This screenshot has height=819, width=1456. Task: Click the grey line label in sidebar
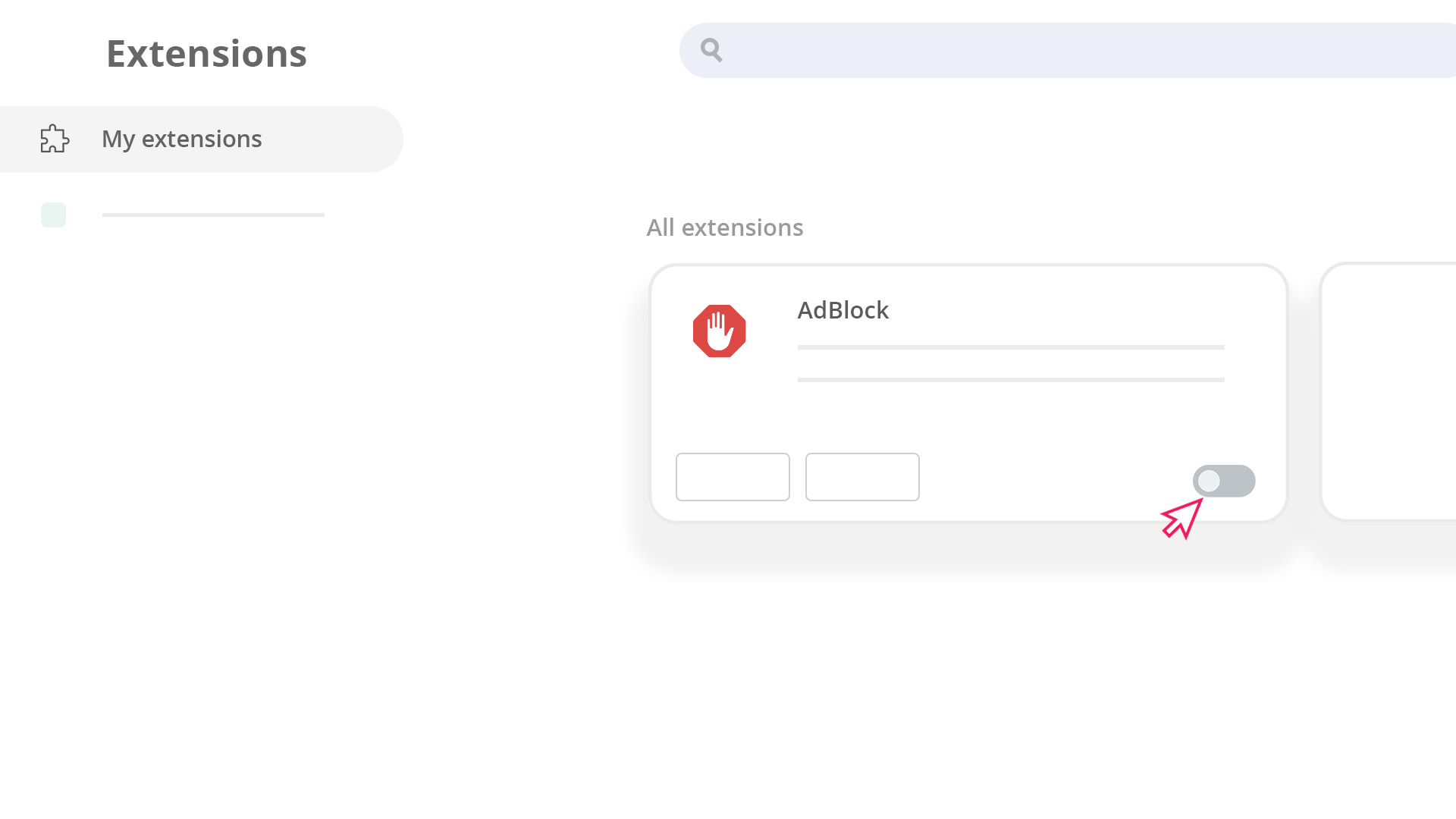(213, 215)
